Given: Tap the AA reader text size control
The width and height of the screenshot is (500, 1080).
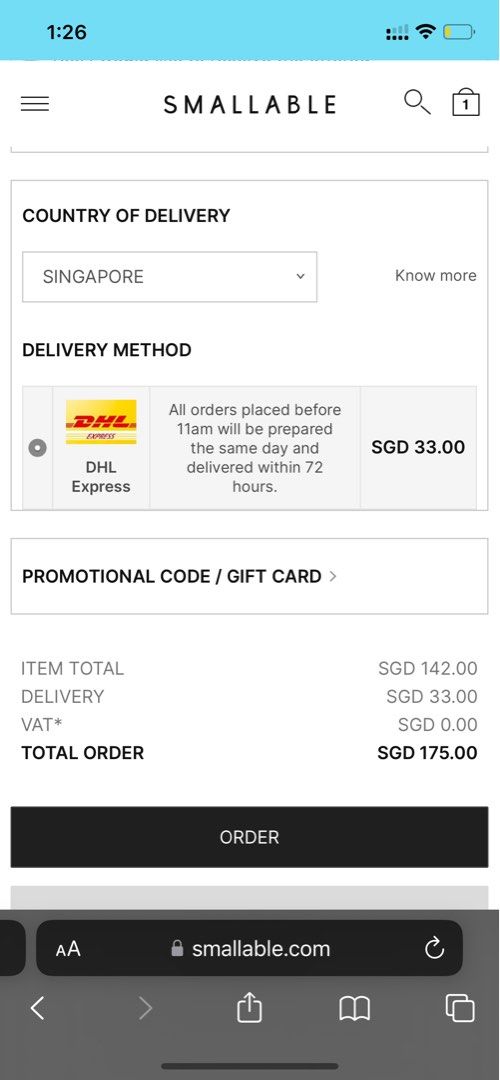Looking at the screenshot, I should click(68, 949).
